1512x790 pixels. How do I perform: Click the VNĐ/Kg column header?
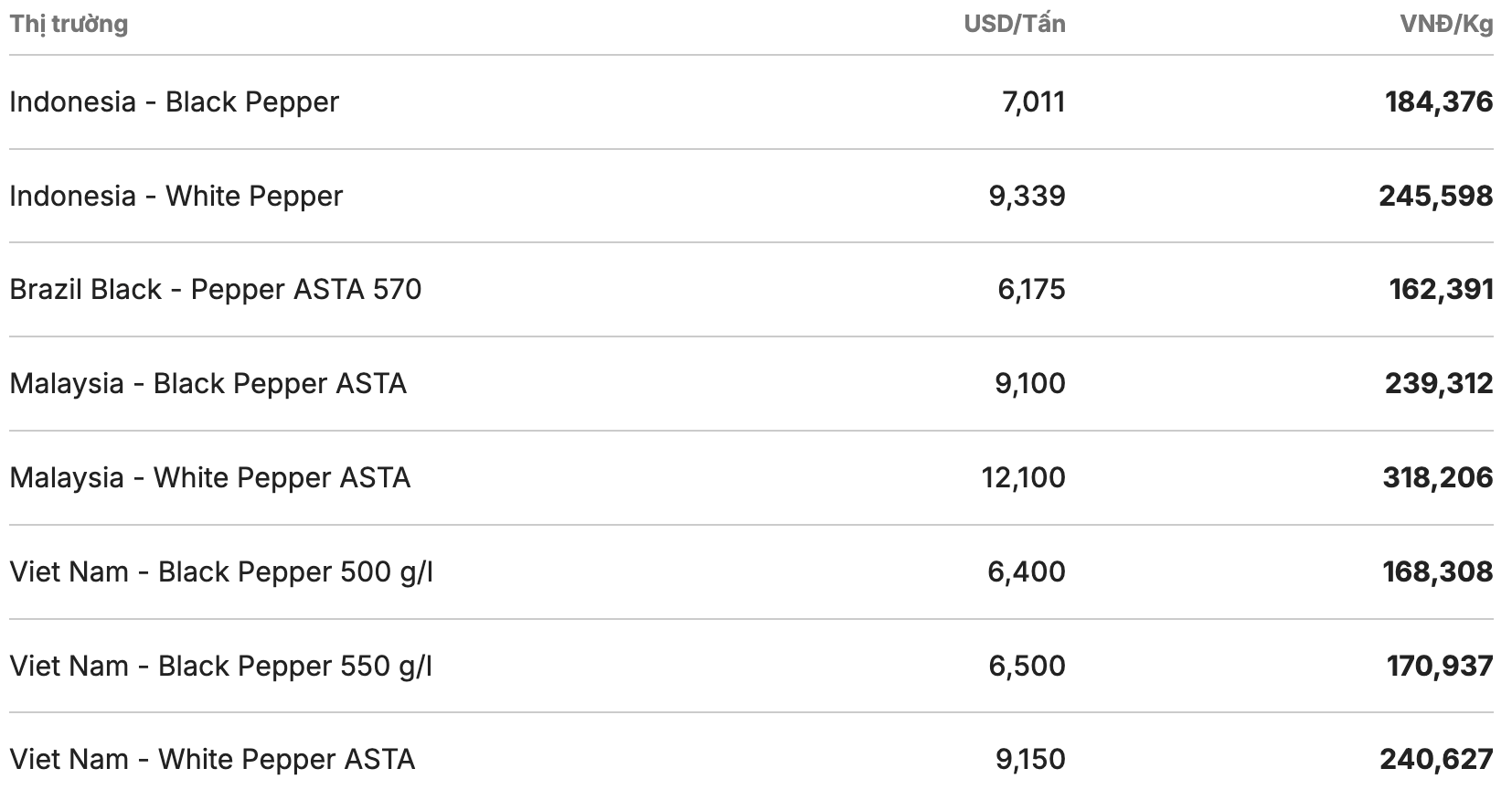(1446, 24)
